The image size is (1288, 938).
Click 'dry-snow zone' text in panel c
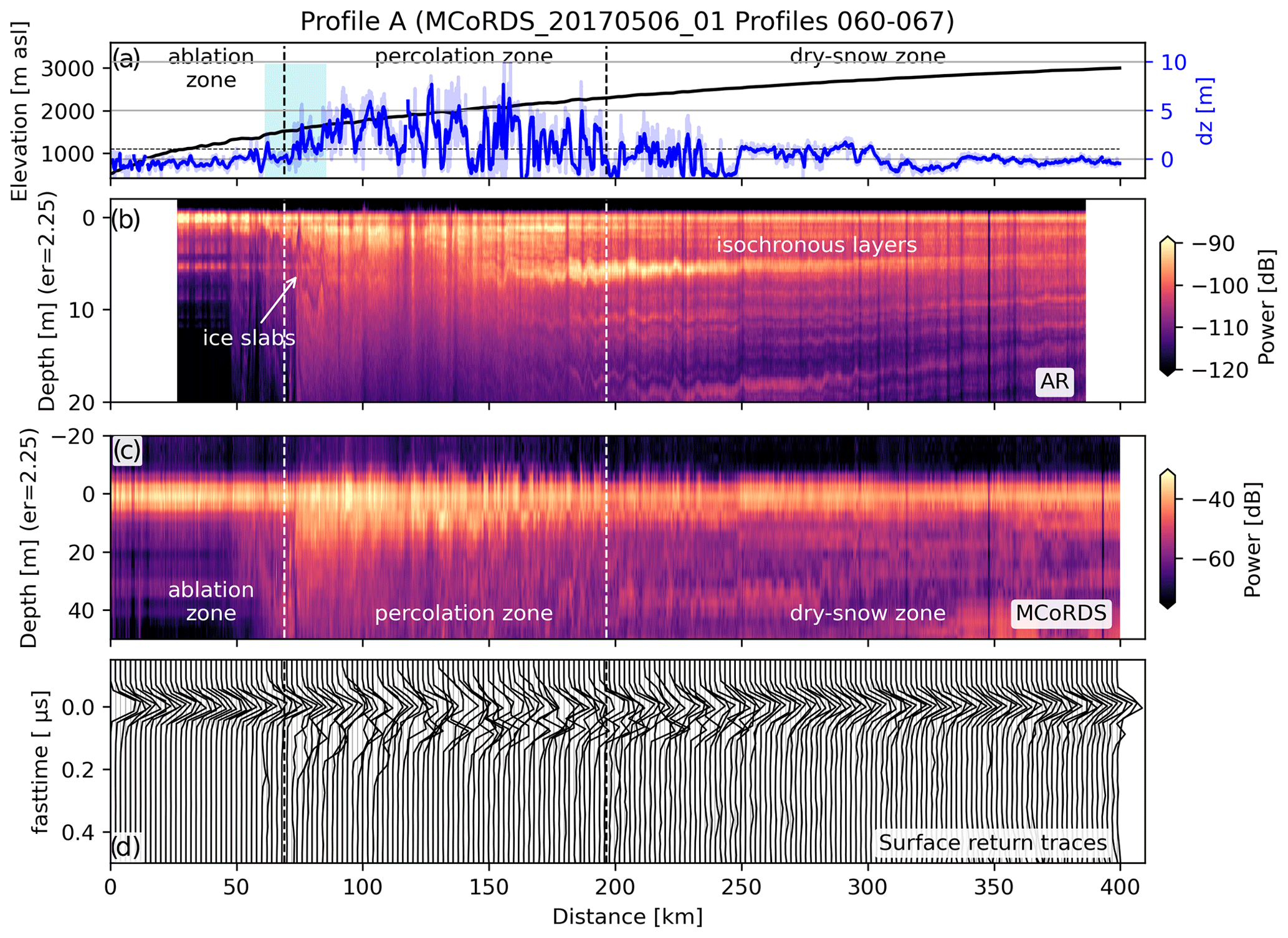coord(867,613)
